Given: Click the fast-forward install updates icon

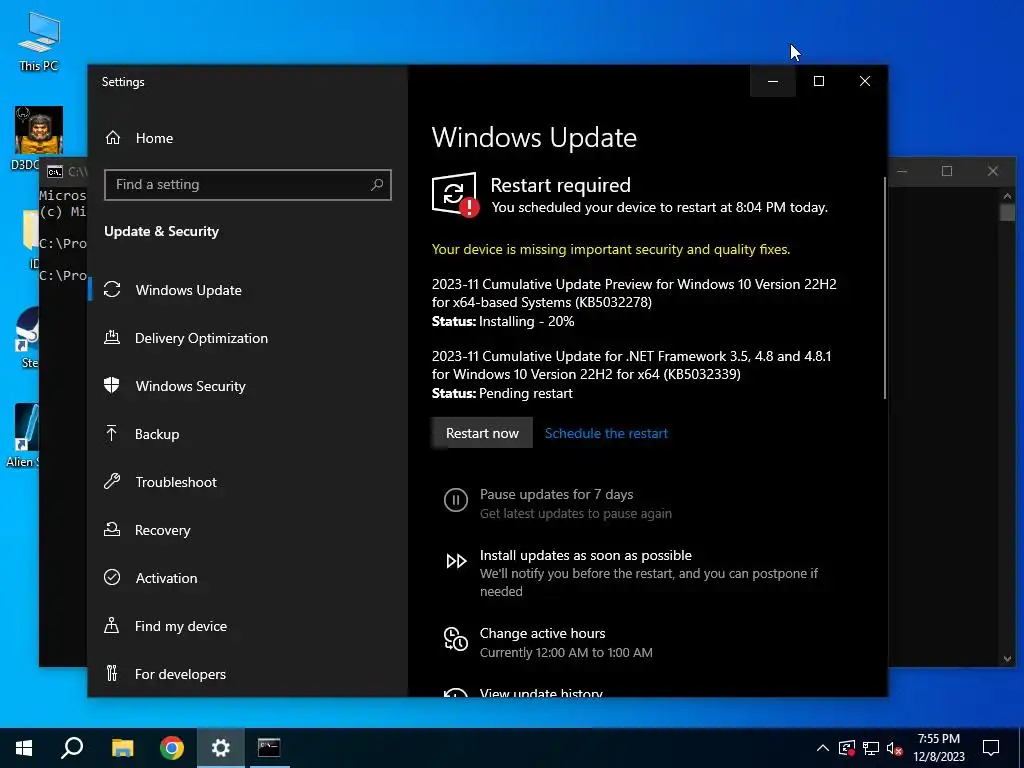Looking at the screenshot, I should [x=456, y=561].
